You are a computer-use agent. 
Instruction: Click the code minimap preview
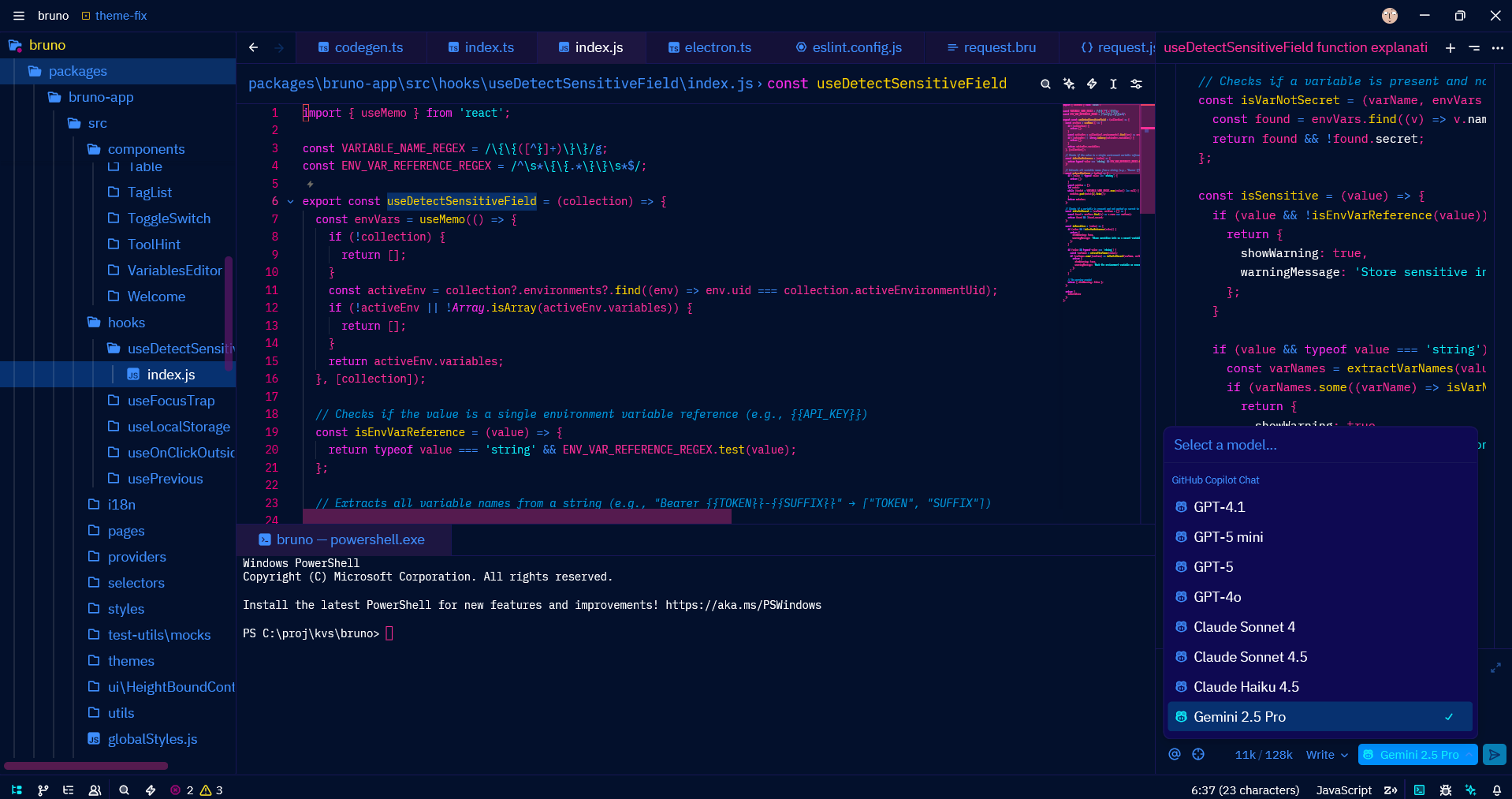tap(1101, 203)
